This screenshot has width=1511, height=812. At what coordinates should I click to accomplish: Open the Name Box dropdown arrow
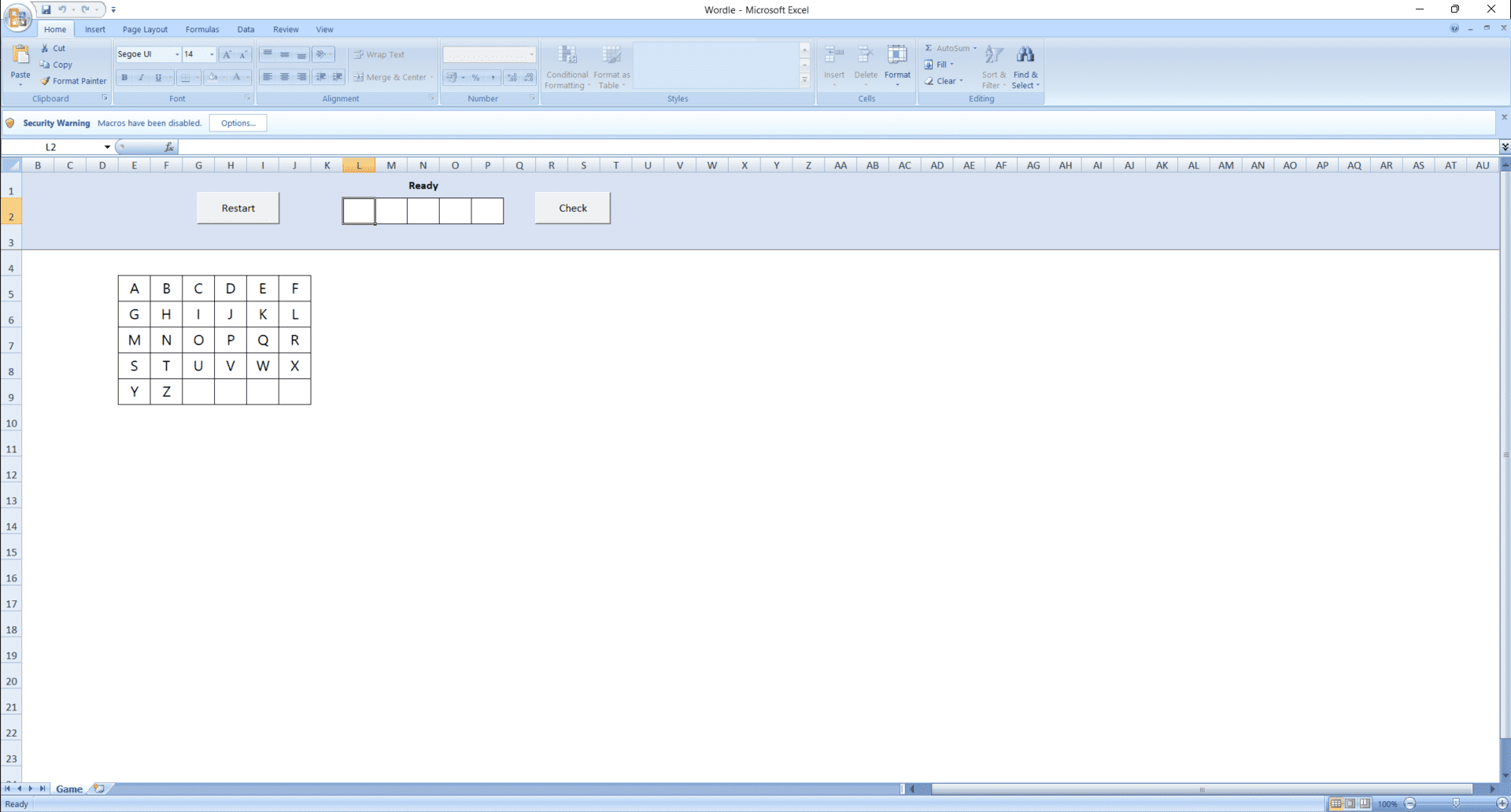(x=107, y=147)
